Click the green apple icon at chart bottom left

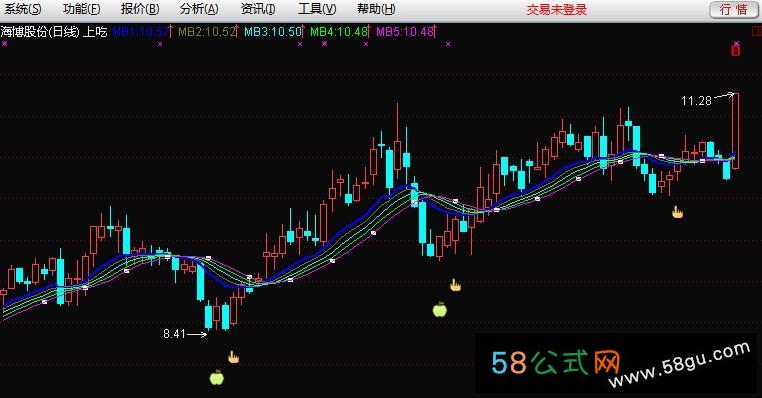pyautogui.click(x=216, y=377)
